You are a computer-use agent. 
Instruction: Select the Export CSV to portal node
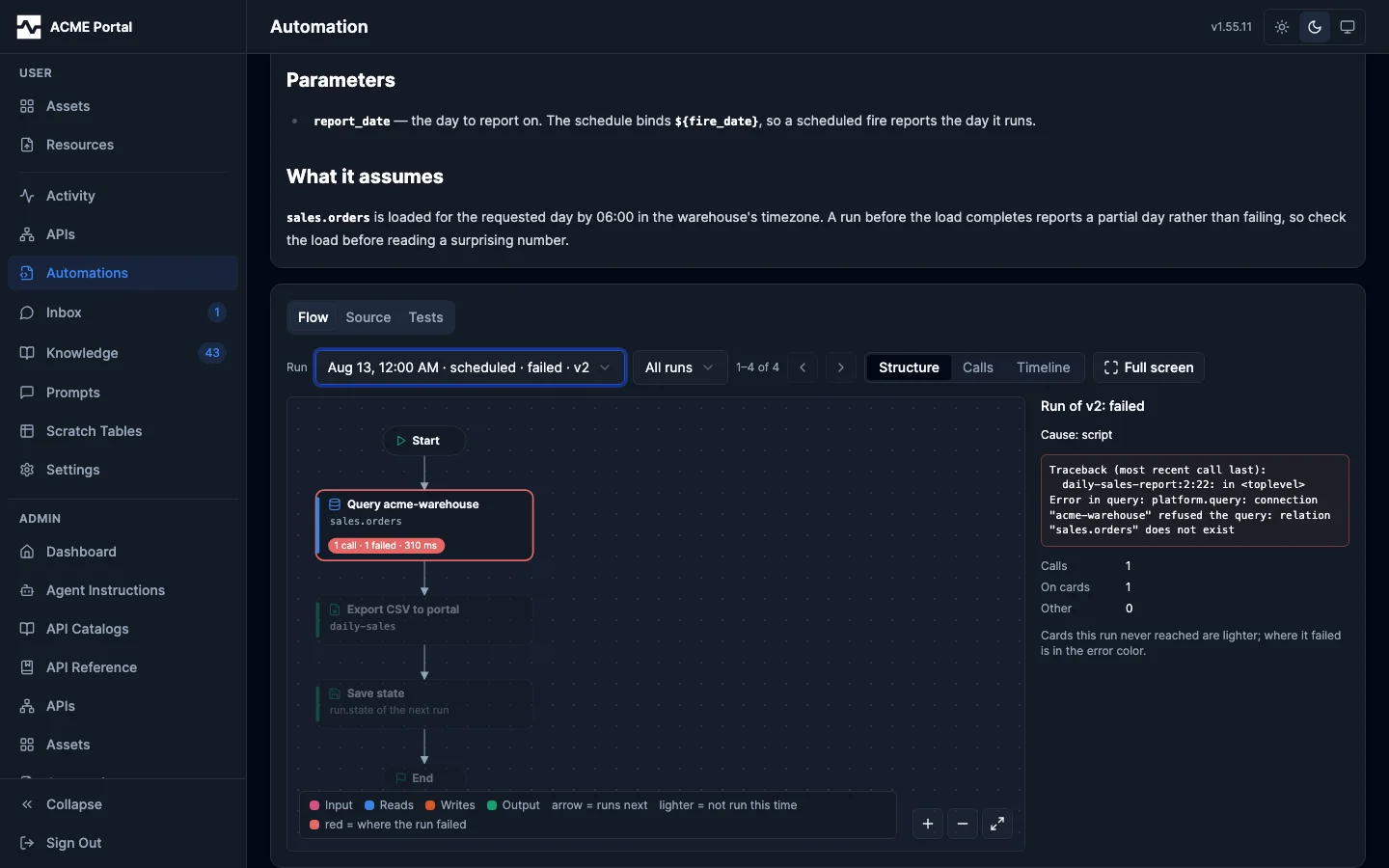[424, 618]
